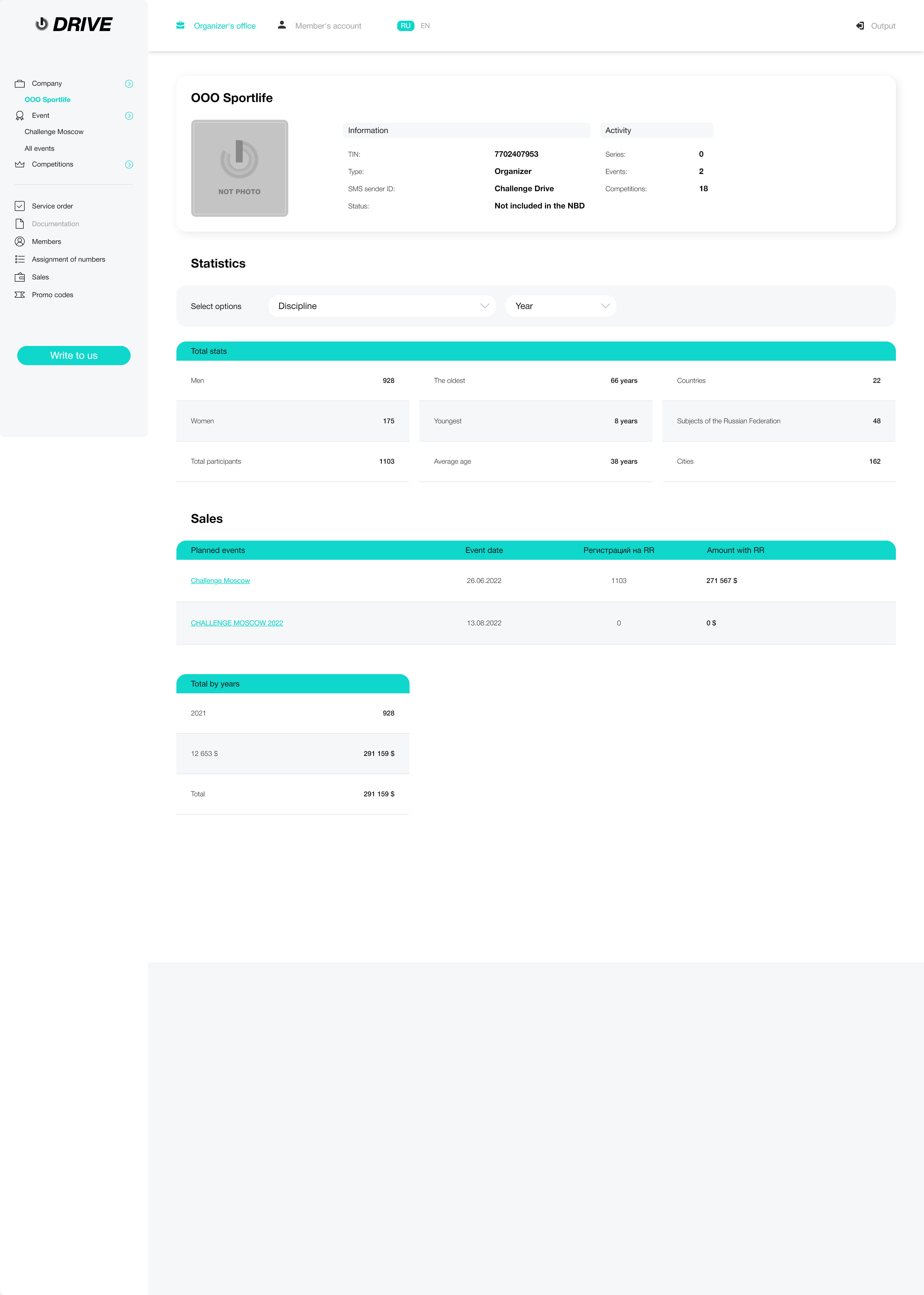
Task: Click the status Not included in the NBD
Action: (539, 206)
